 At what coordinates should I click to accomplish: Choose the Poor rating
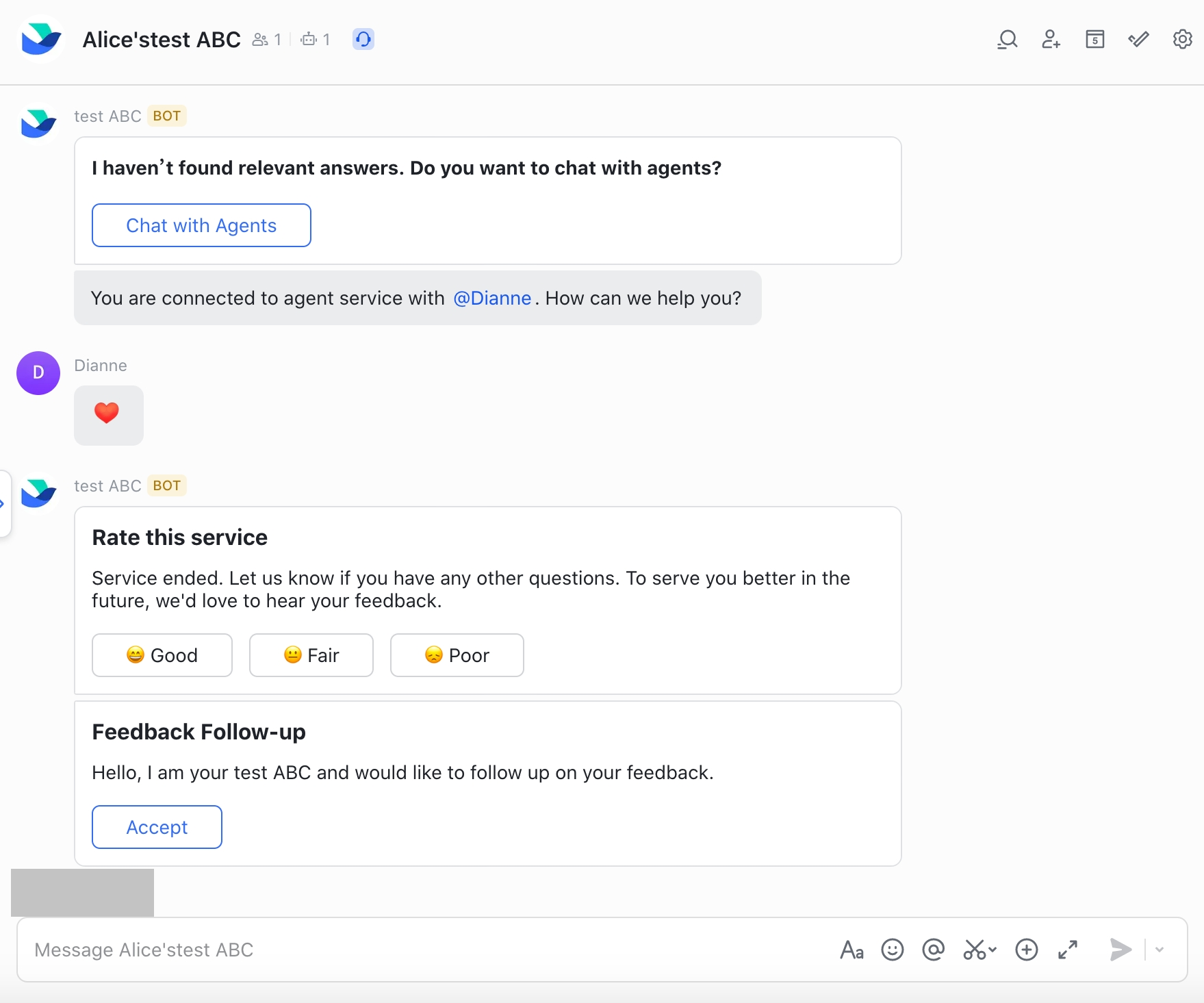457,655
